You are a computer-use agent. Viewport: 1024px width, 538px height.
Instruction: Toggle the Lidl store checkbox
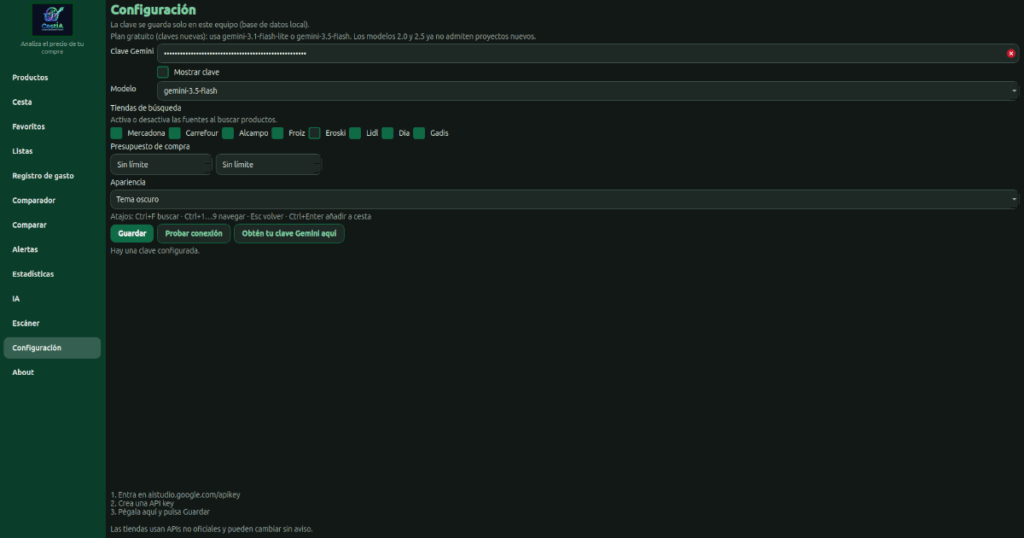pyautogui.click(x=355, y=133)
